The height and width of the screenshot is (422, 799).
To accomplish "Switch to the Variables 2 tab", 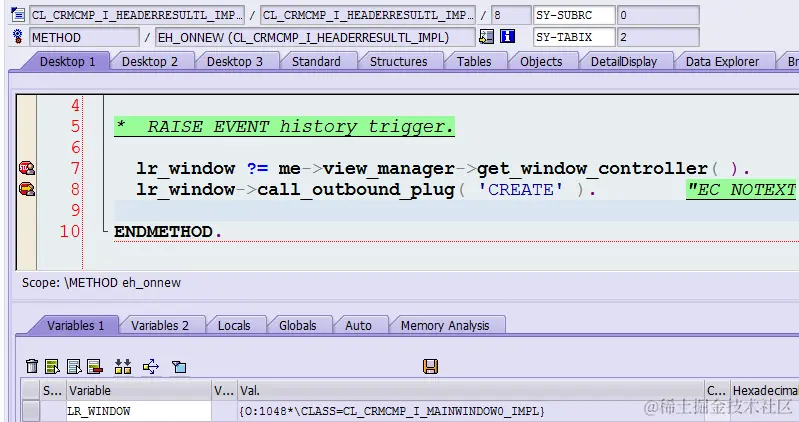I will tap(159, 326).
